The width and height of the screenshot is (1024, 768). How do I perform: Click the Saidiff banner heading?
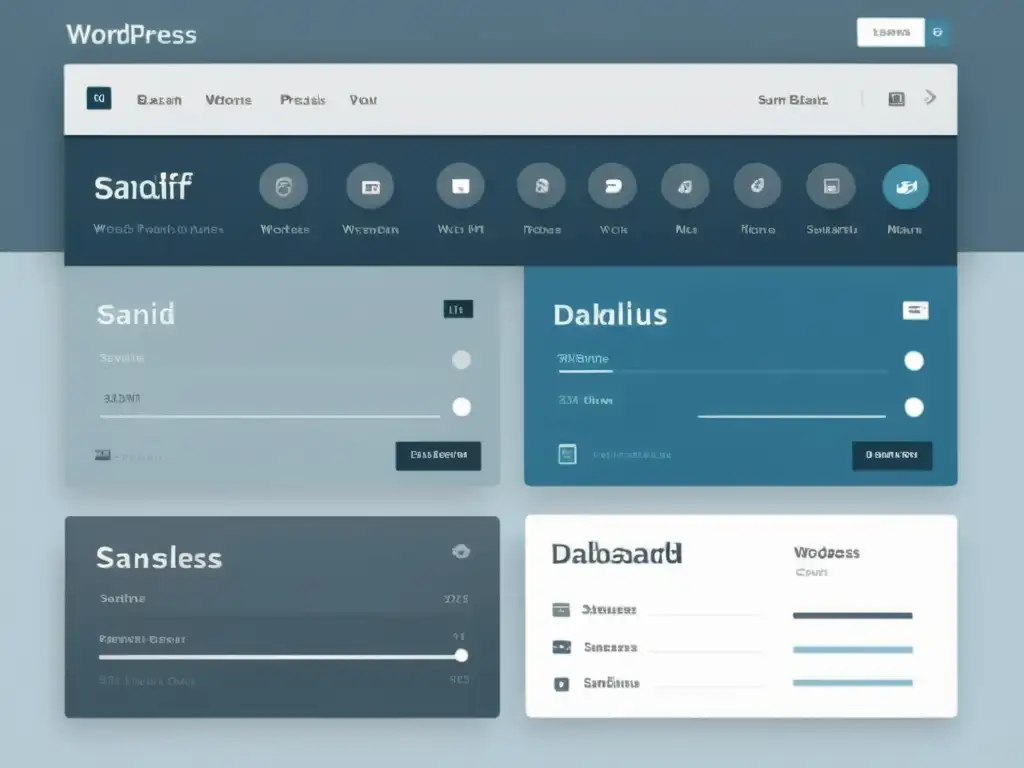(x=143, y=187)
